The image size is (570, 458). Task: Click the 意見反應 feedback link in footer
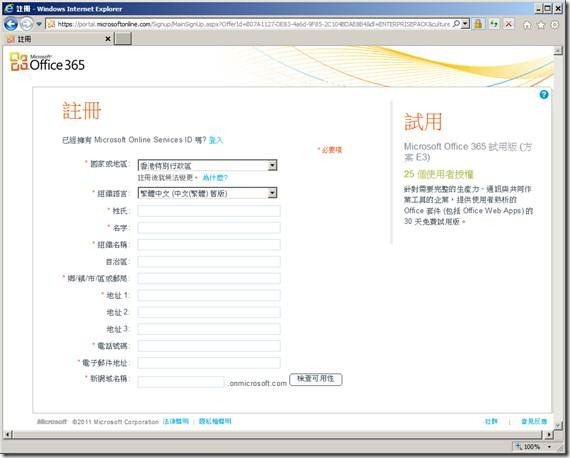534,421
